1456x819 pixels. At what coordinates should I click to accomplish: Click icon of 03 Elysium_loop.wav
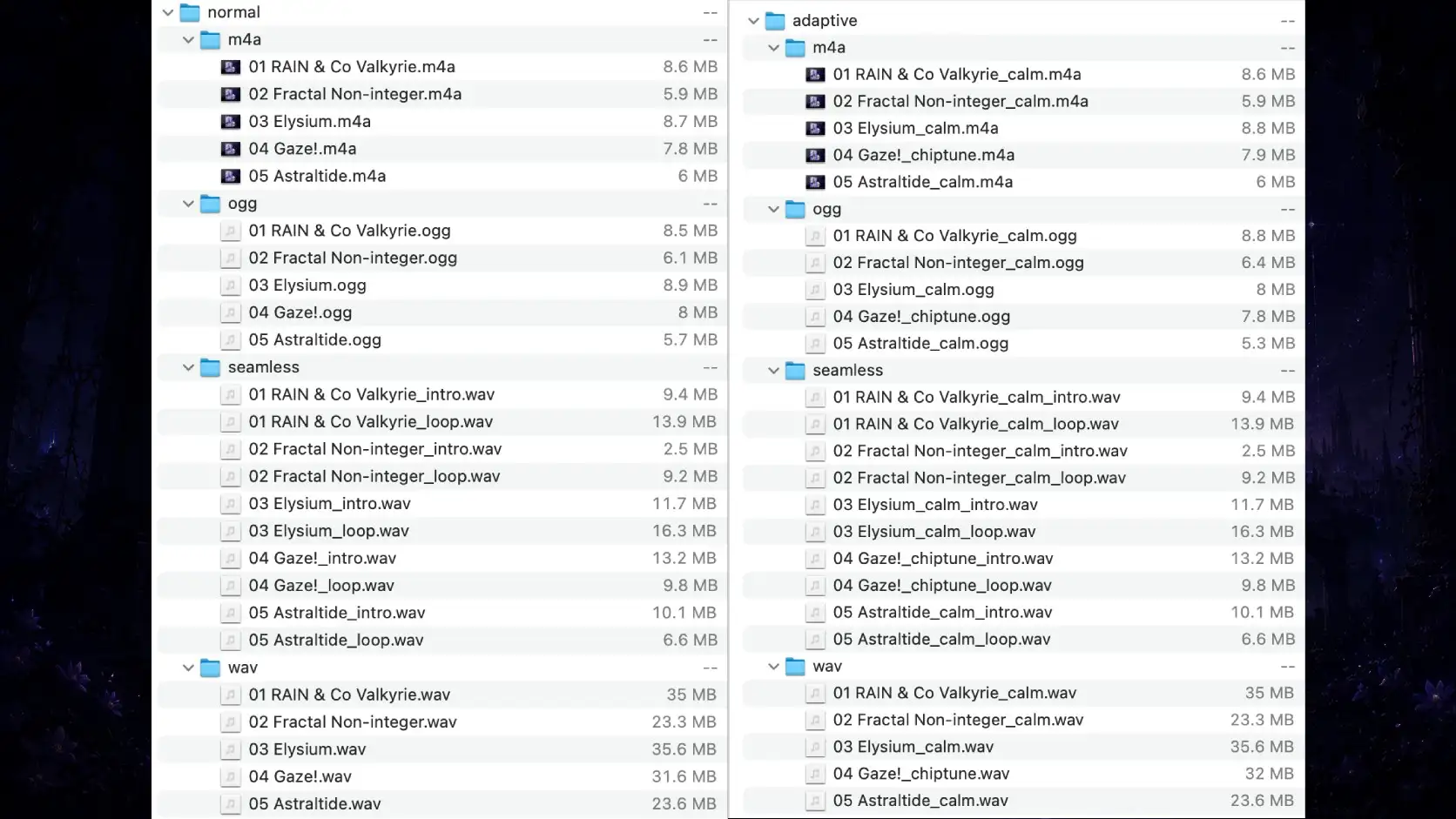(230, 531)
